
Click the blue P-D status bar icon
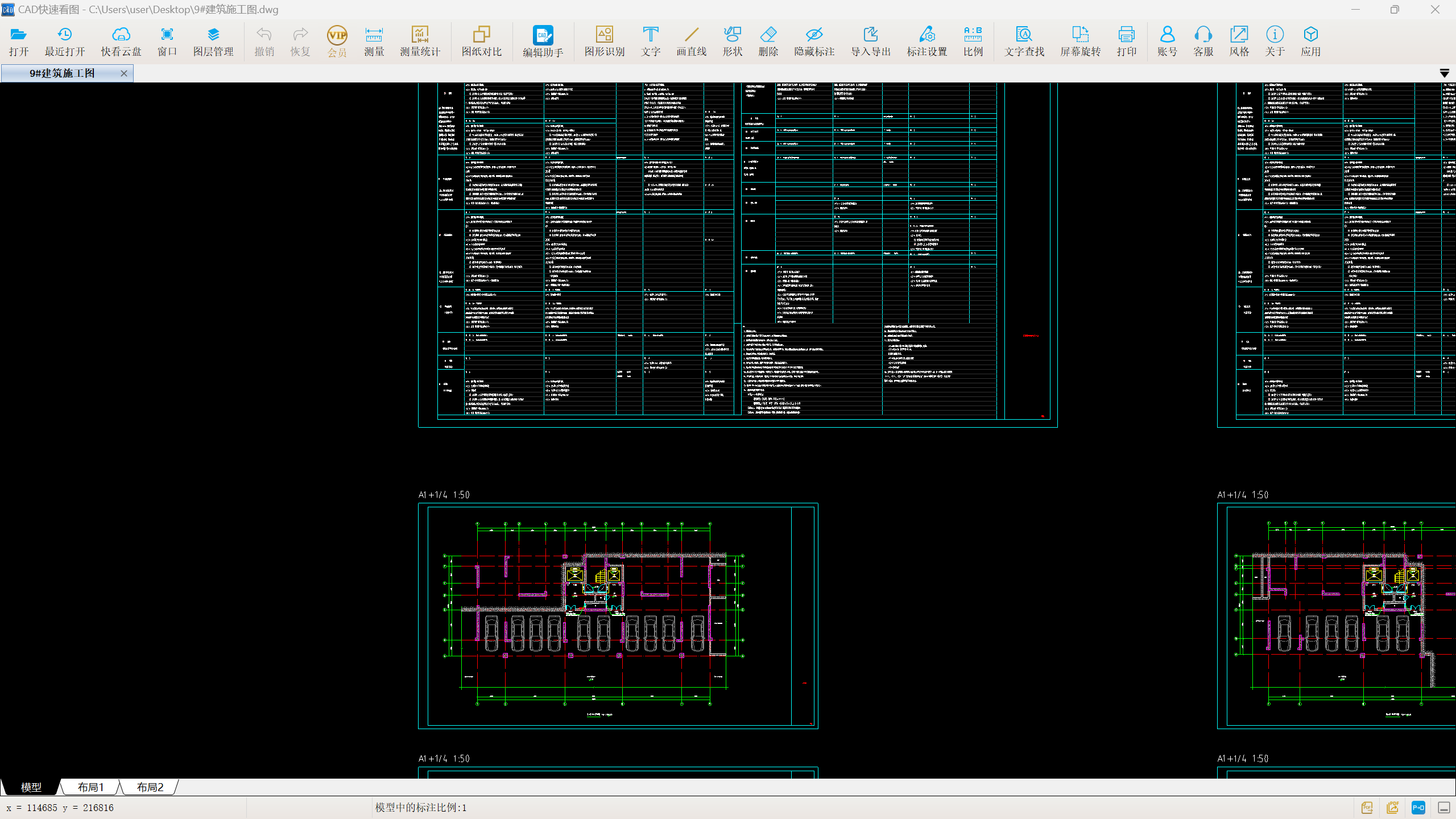click(x=1418, y=808)
